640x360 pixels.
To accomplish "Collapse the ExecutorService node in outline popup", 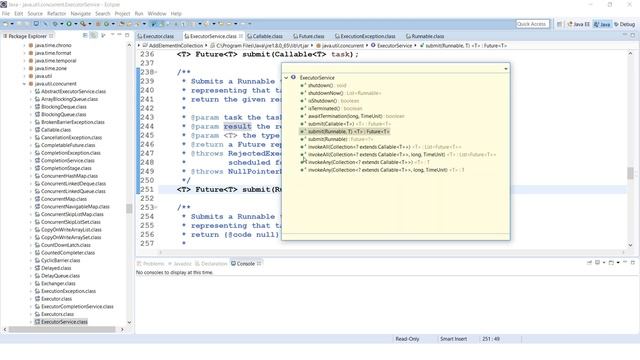I will click(x=286, y=78).
